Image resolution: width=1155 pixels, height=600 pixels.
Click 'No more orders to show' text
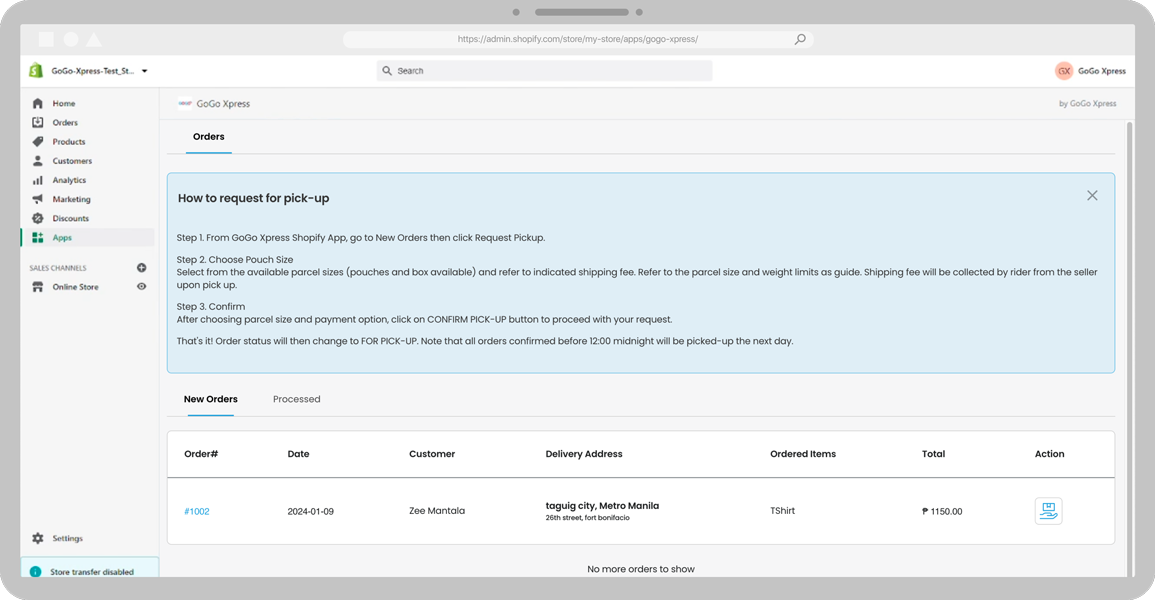click(x=641, y=569)
